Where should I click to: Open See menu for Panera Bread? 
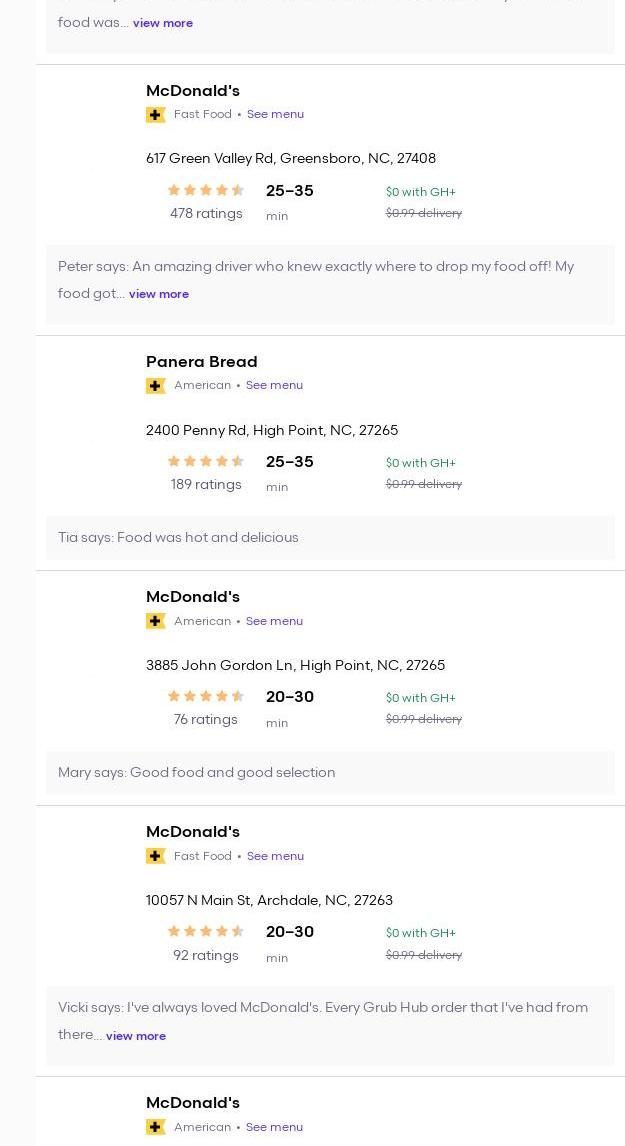coord(274,385)
